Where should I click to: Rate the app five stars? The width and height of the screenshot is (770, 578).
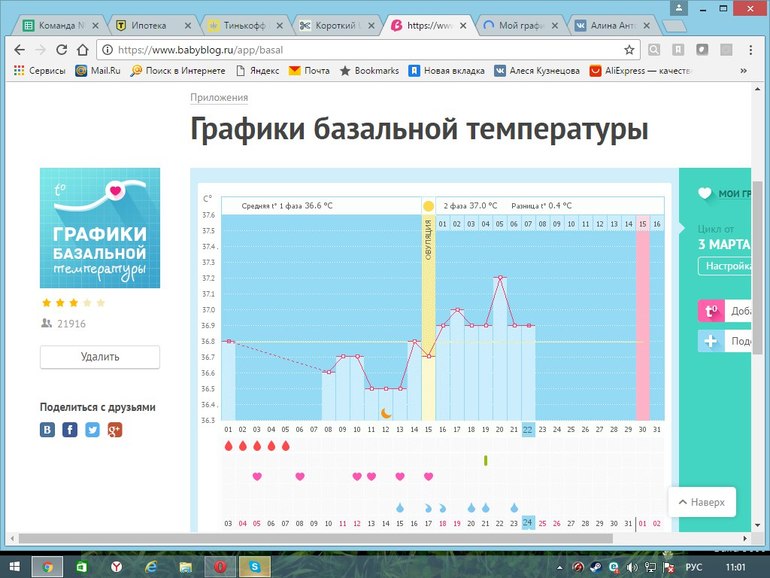click(x=100, y=302)
